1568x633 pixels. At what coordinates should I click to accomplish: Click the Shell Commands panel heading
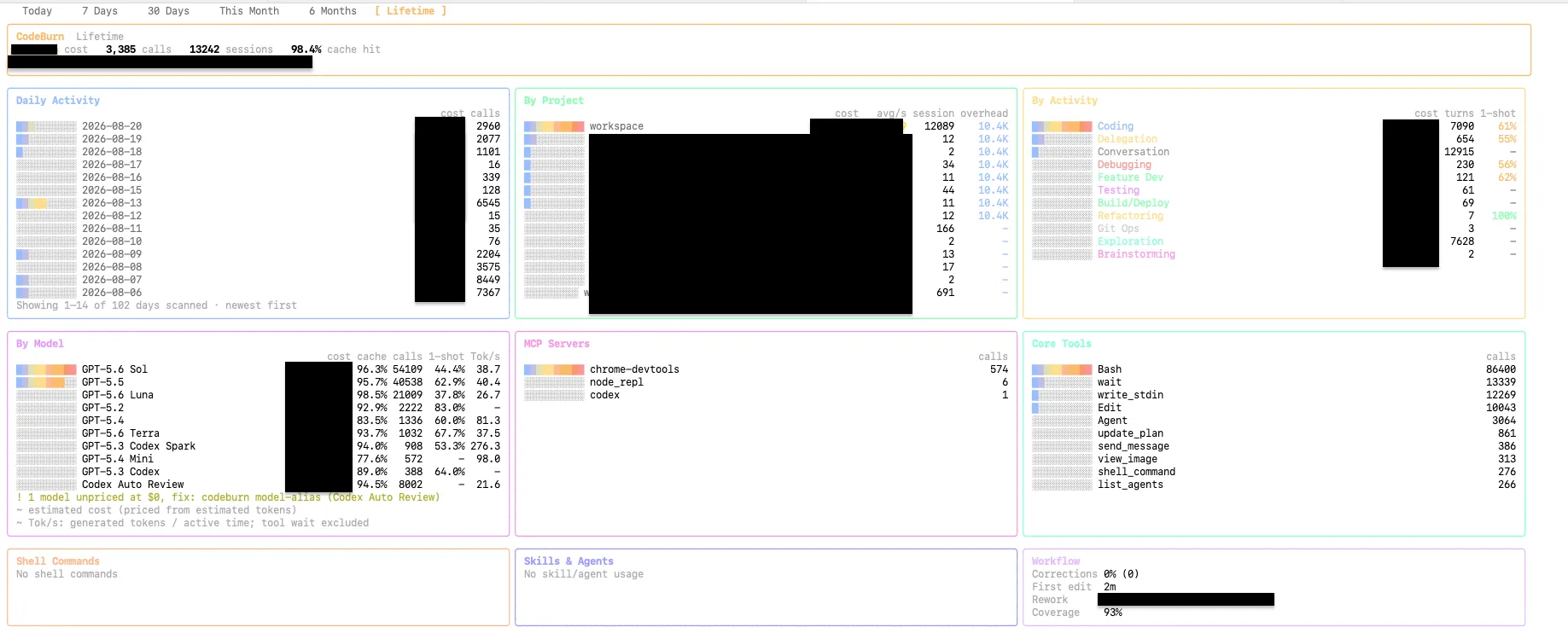pyautogui.click(x=58, y=561)
